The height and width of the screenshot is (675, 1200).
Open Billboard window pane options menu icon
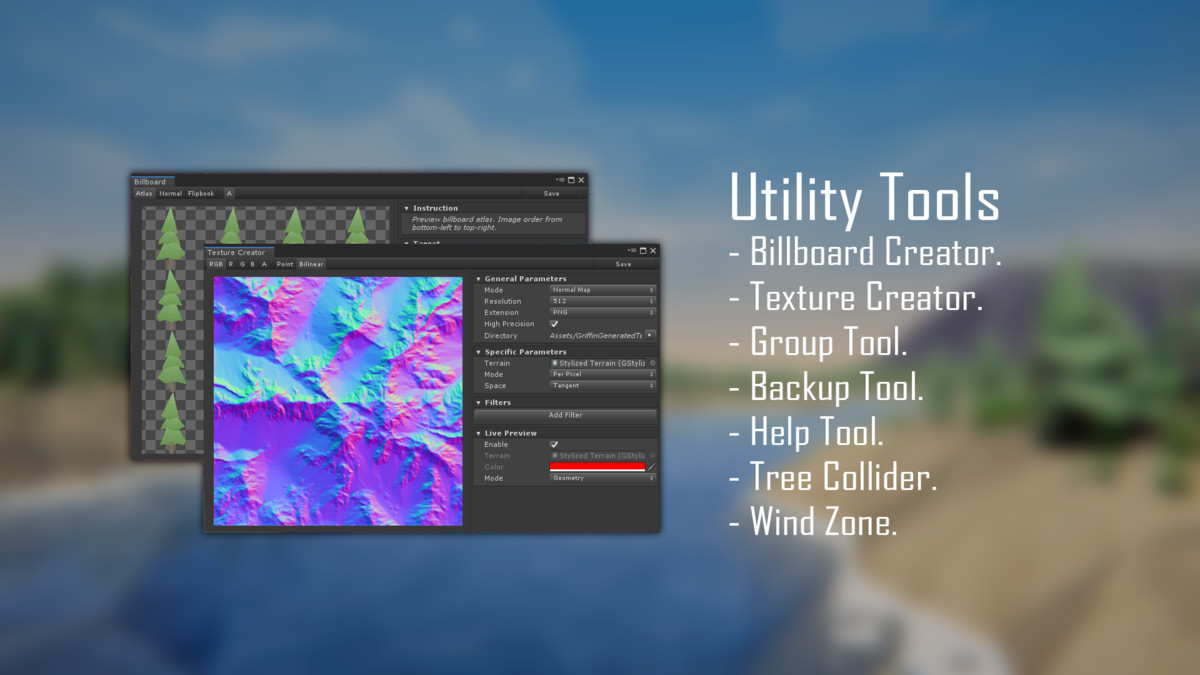560,180
